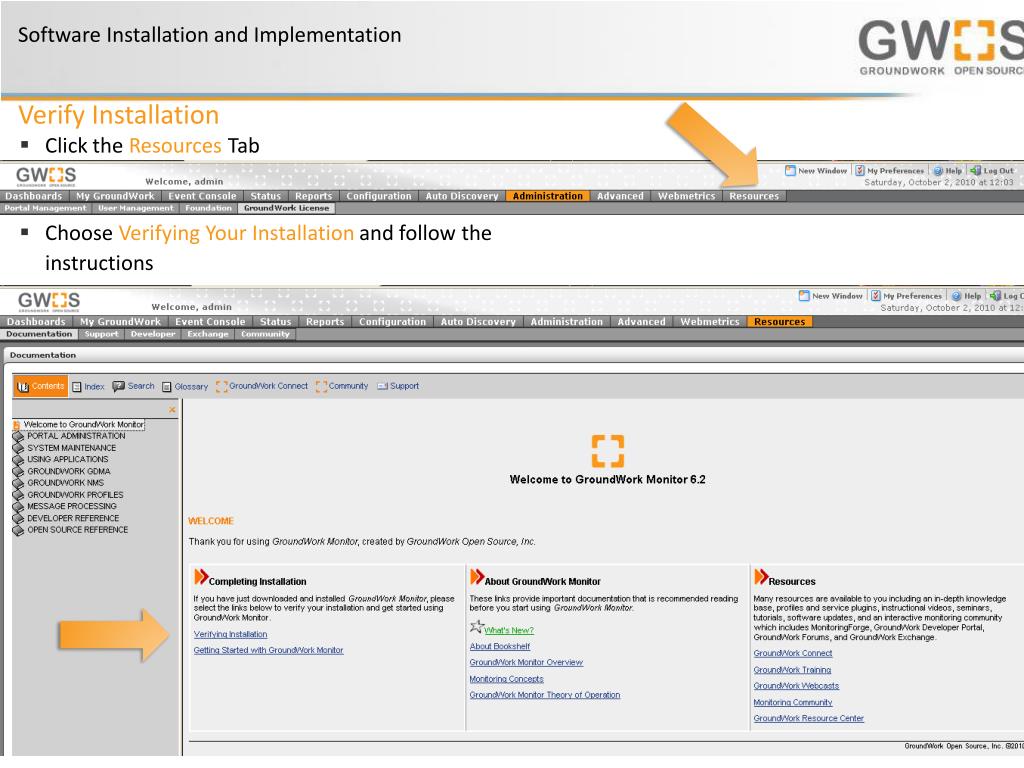
Task: Open GroundWork Connect link under Resources heading
Action: point(793,654)
